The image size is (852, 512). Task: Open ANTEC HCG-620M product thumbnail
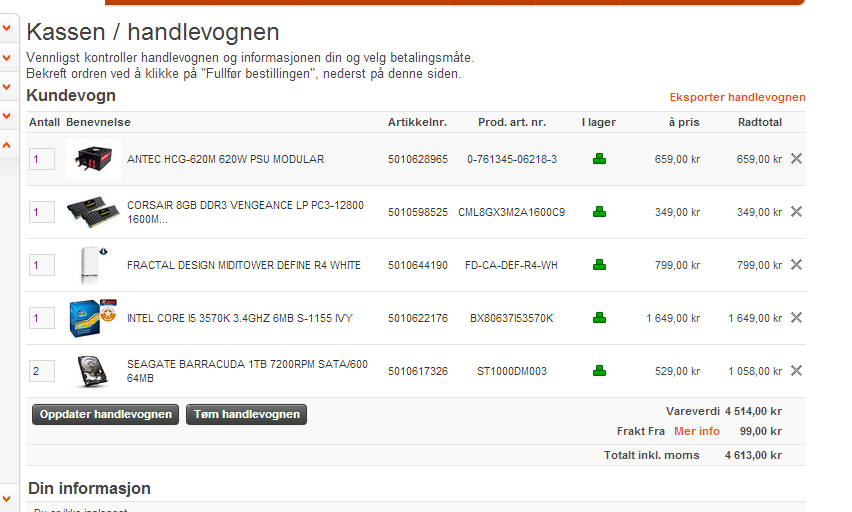point(93,159)
